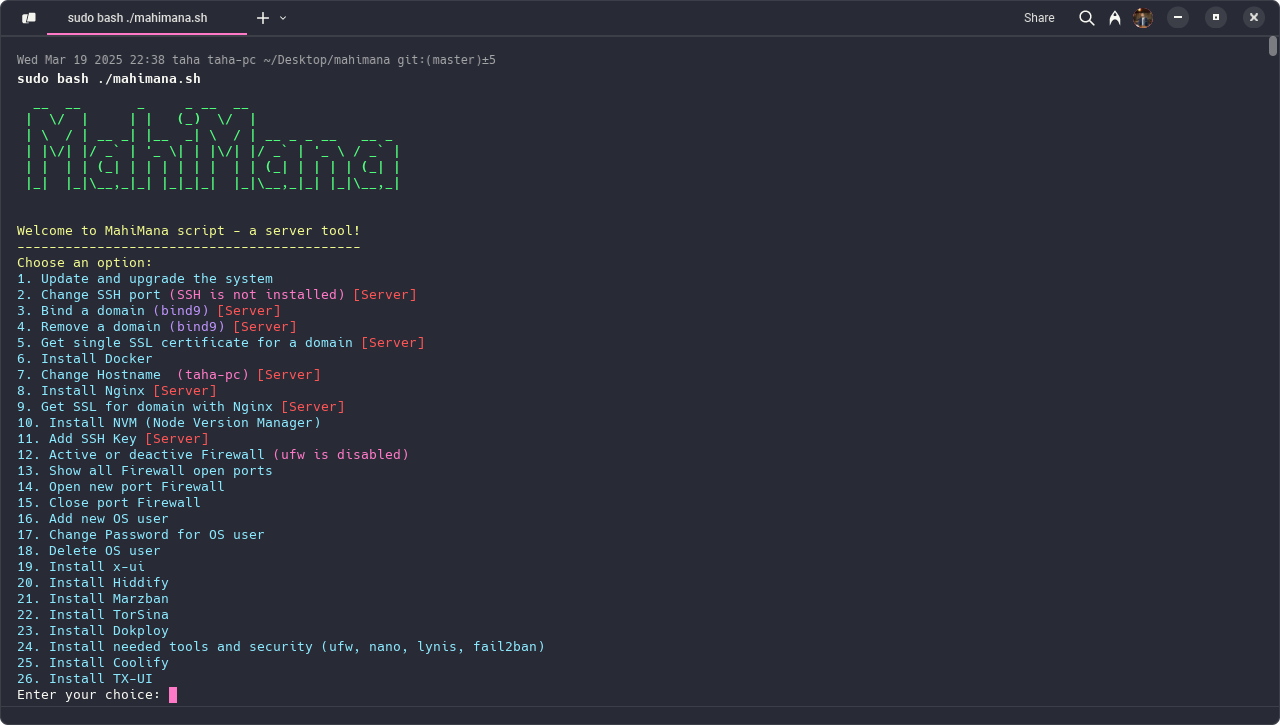Click option '14. Open new port Firewall'
This screenshot has height=725, width=1280.
[x=121, y=487]
